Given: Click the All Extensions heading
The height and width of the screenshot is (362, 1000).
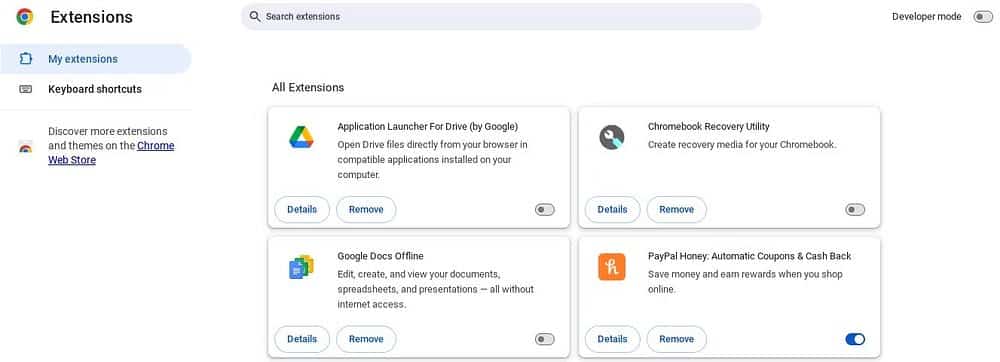Looking at the screenshot, I should [308, 87].
